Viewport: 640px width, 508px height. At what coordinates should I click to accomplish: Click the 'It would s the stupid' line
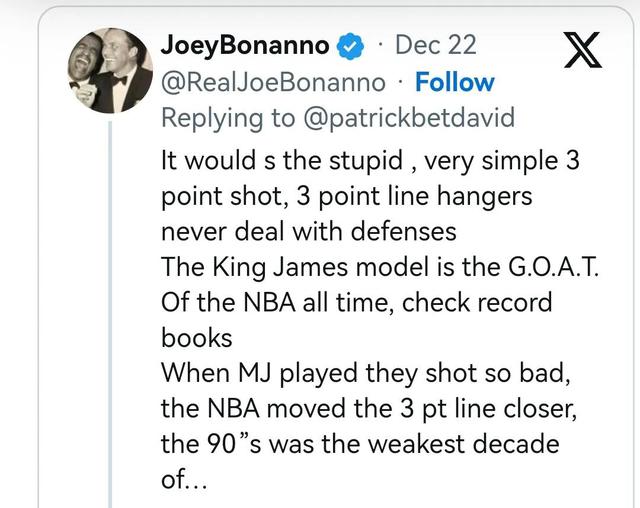tap(370, 160)
